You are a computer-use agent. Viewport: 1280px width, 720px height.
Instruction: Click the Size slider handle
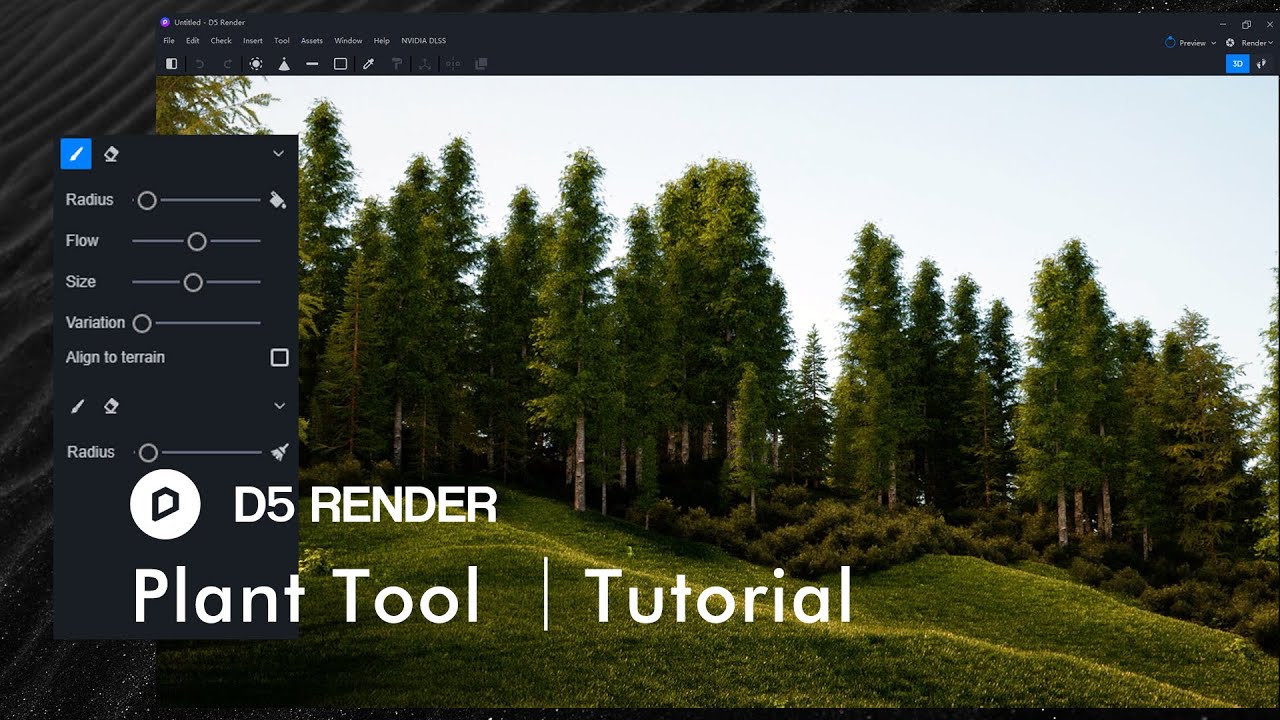(x=193, y=283)
